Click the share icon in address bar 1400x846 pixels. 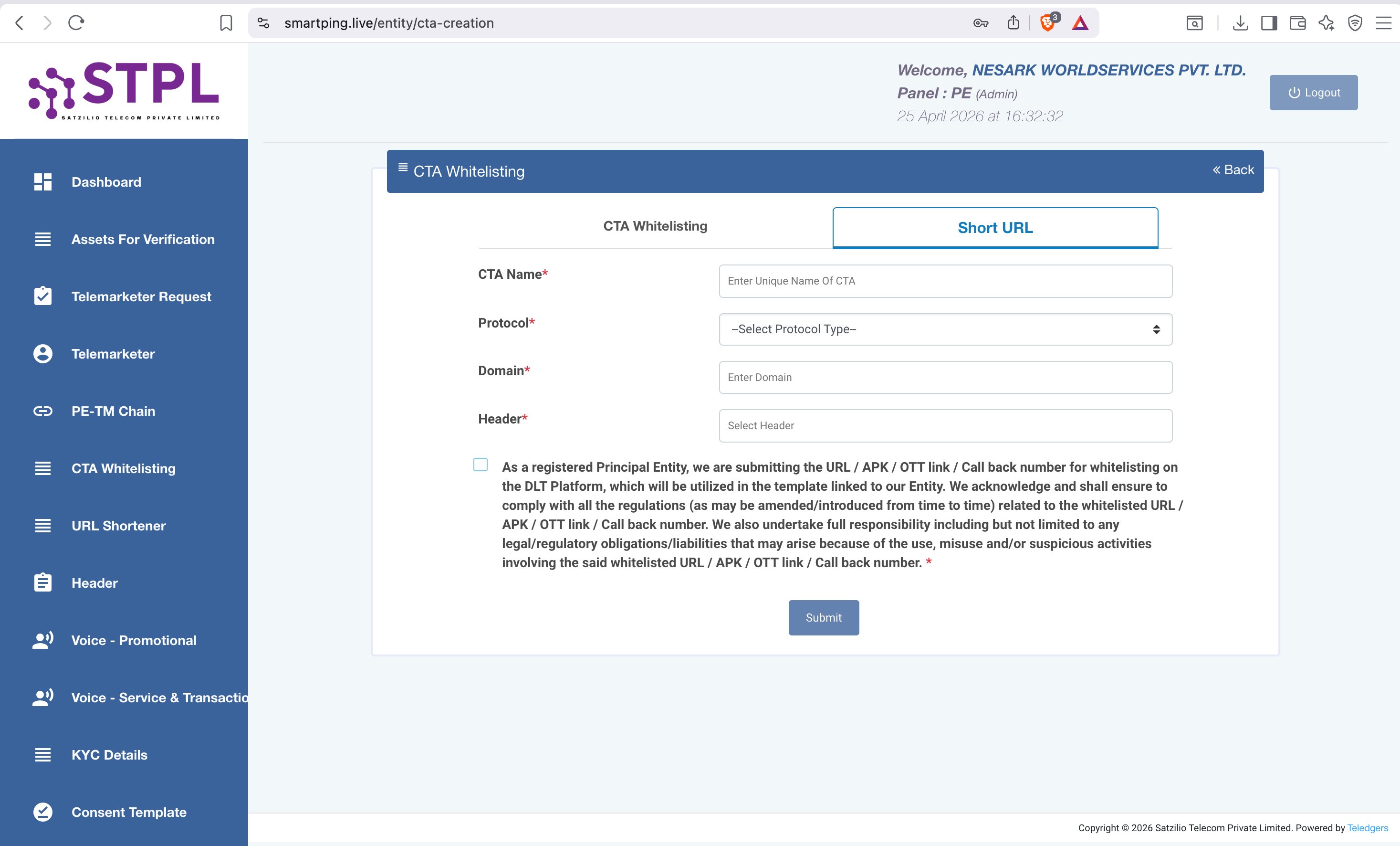click(1013, 23)
